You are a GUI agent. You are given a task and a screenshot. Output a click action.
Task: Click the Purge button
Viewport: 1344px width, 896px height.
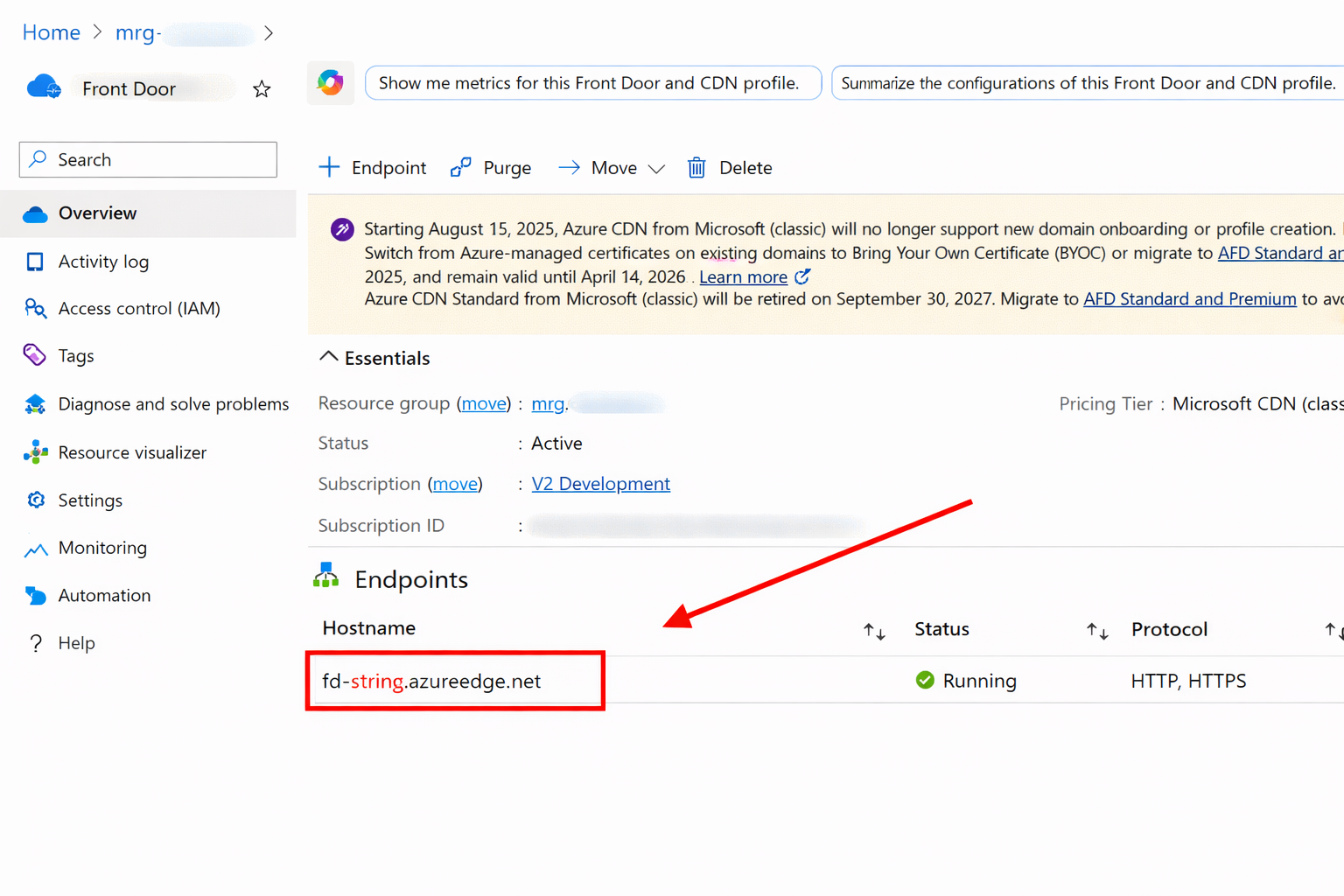click(x=491, y=167)
